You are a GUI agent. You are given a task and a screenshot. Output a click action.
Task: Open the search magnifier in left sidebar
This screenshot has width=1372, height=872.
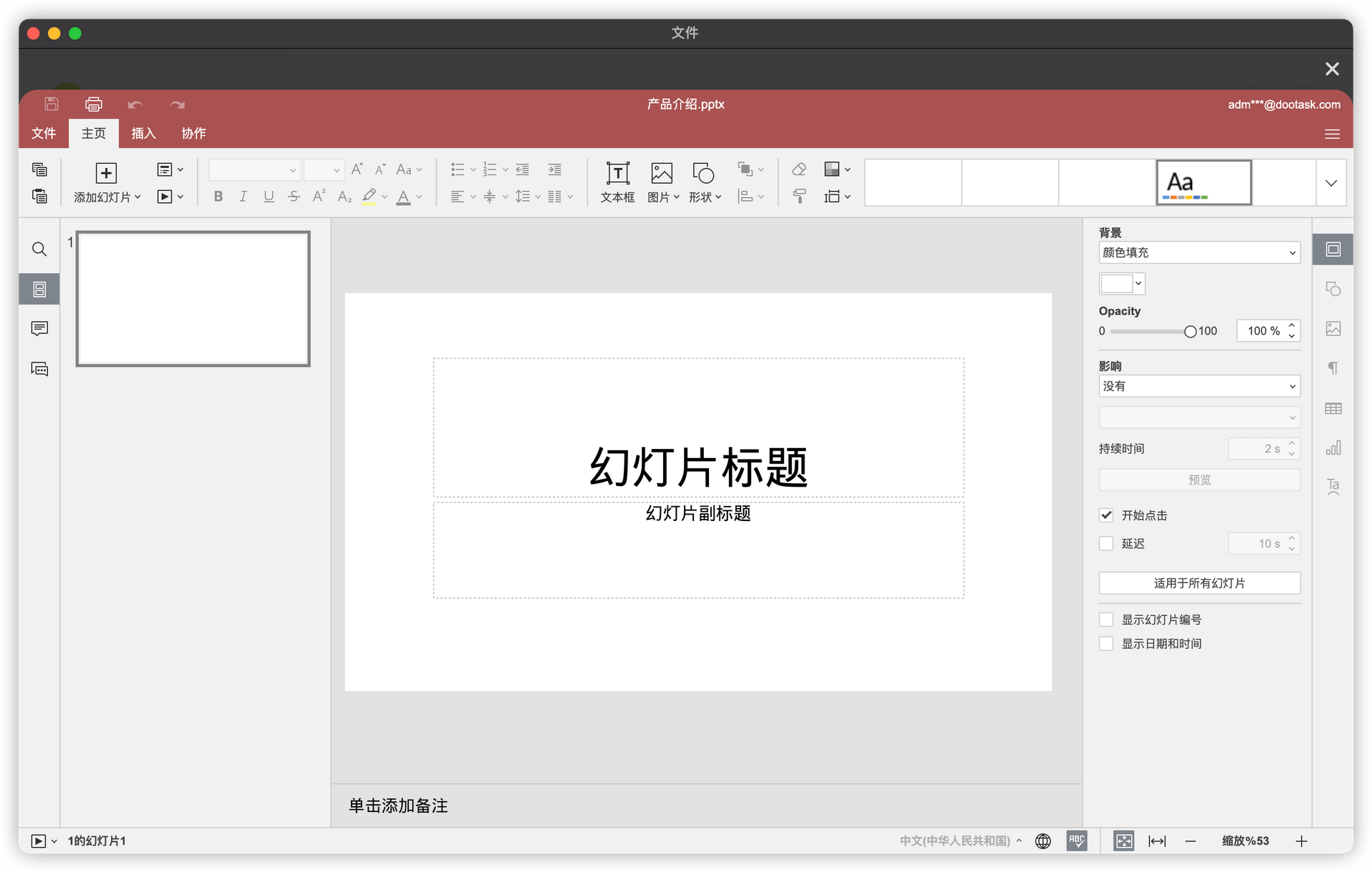tap(39, 249)
